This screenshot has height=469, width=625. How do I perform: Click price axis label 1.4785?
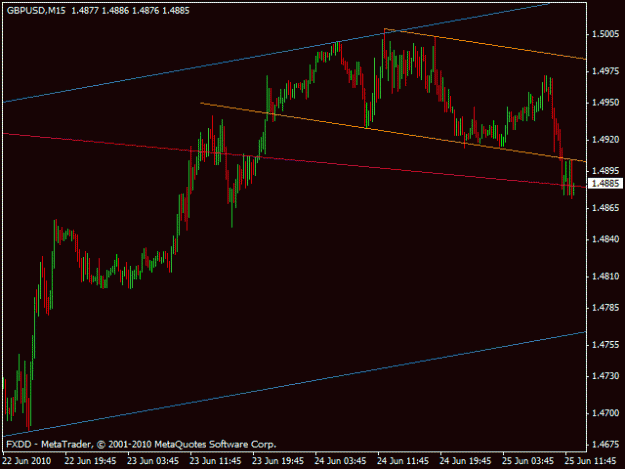605,308
